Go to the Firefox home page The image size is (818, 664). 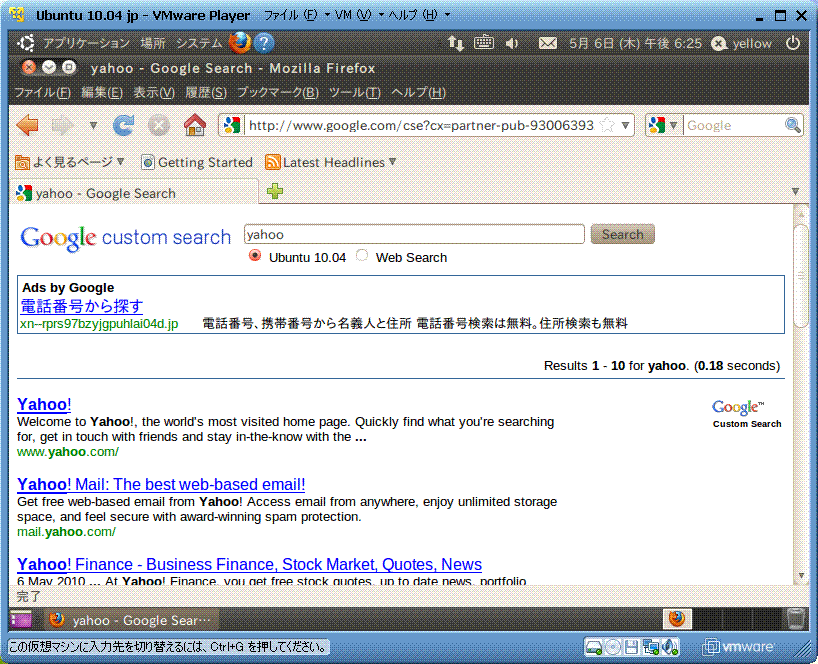[x=195, y=125]
